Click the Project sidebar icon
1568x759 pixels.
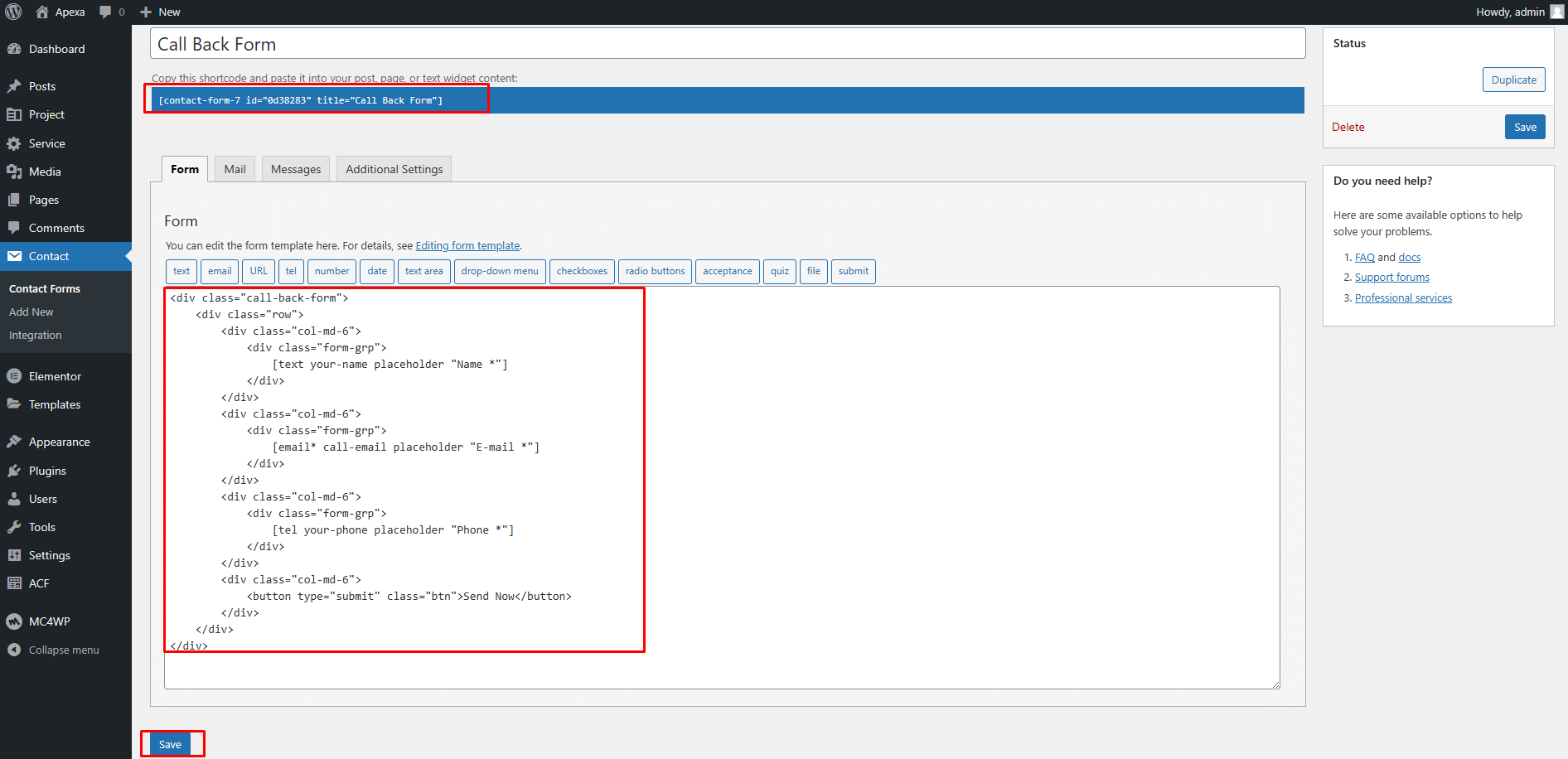[14, 114]
